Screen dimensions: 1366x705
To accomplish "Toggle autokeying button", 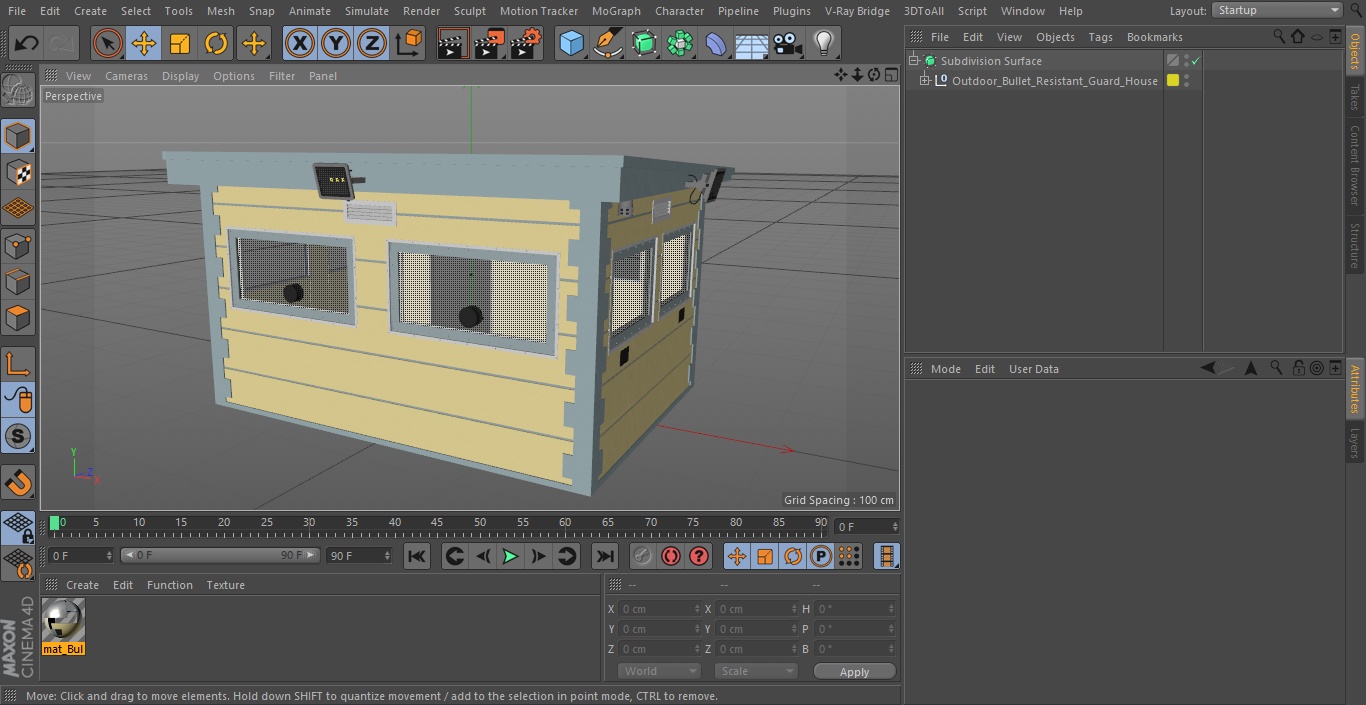I will (671, 556).
